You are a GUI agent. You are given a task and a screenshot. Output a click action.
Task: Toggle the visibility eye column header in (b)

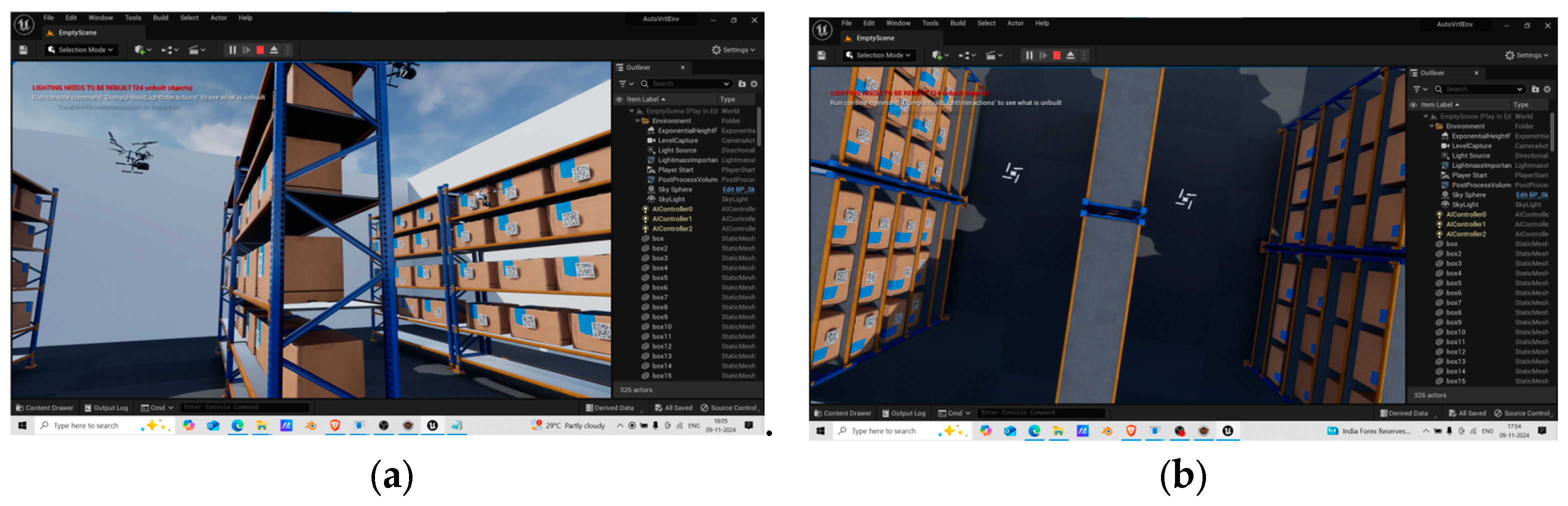coord(1413,104)
